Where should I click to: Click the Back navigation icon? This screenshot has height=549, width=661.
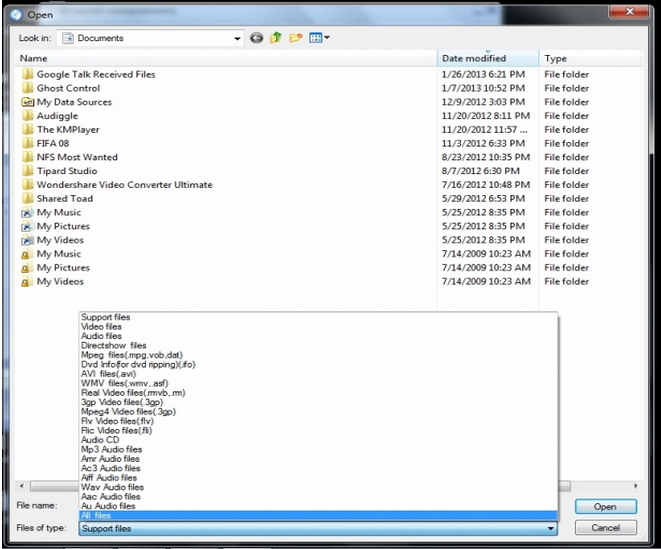click(x=257, y=38)
